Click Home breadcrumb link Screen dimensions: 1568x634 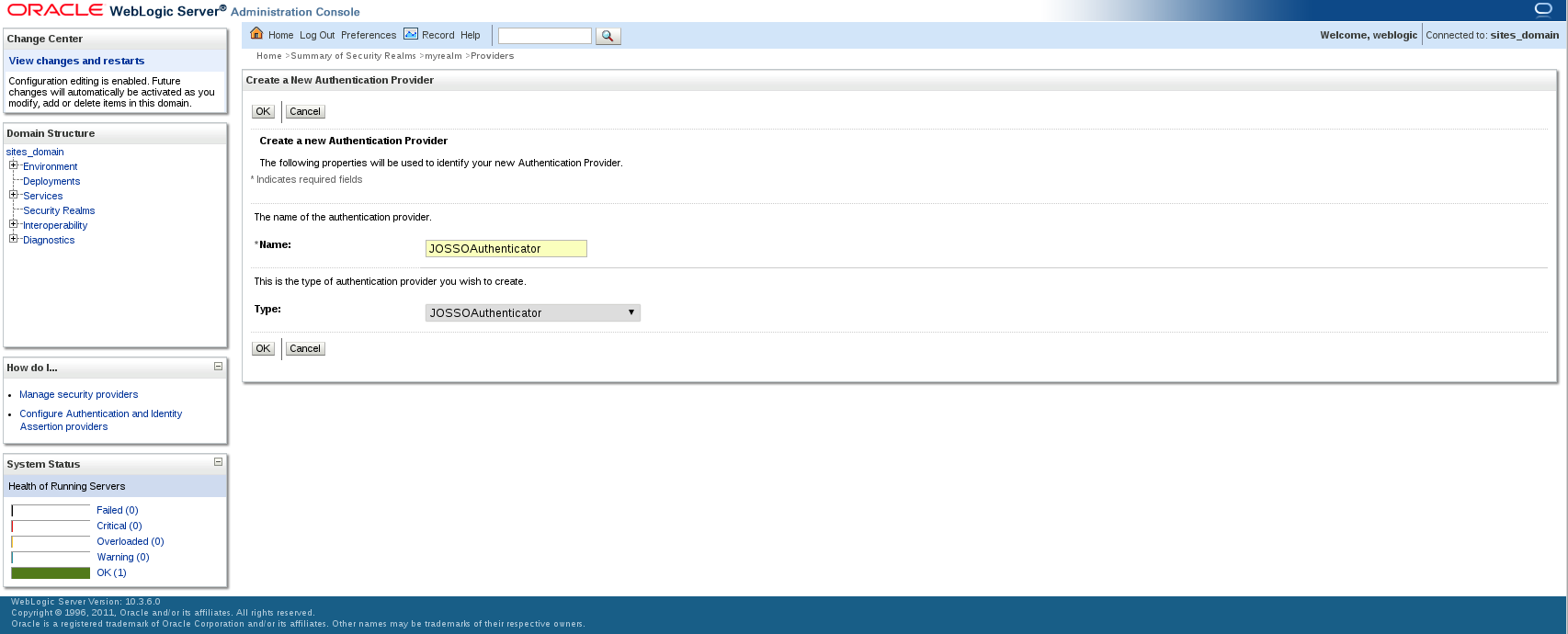269,56
